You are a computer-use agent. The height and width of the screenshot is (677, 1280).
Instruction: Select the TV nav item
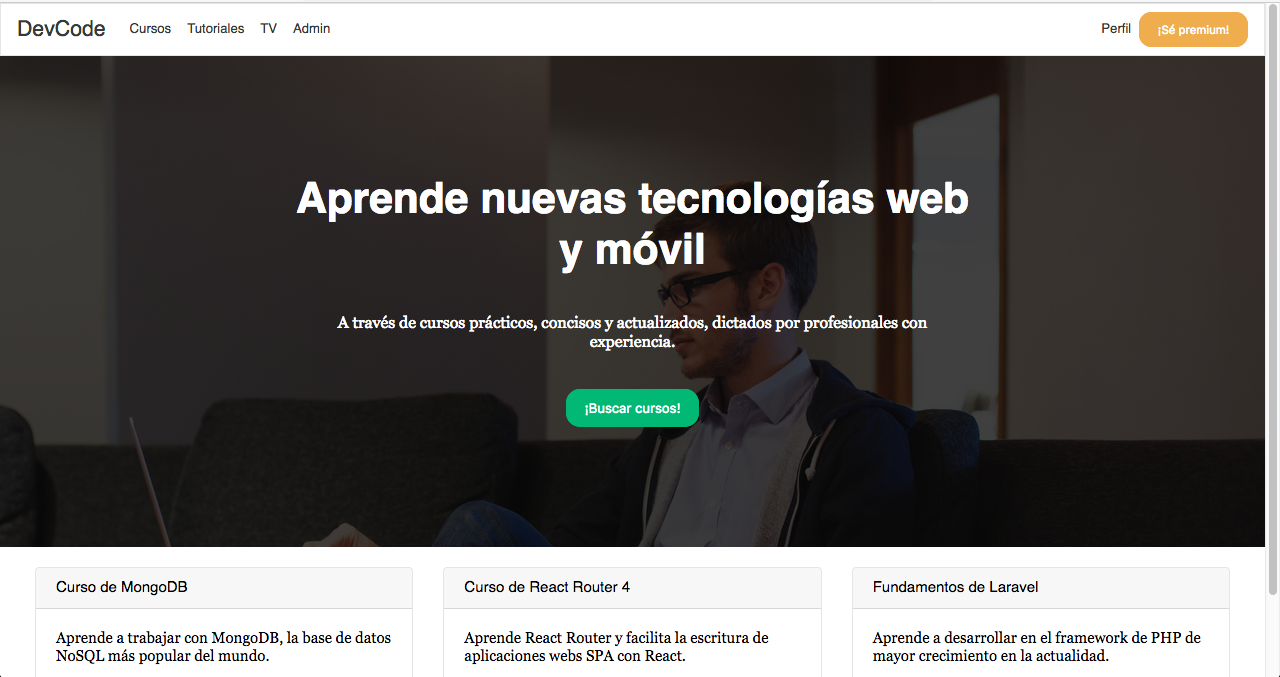point(269,29)
